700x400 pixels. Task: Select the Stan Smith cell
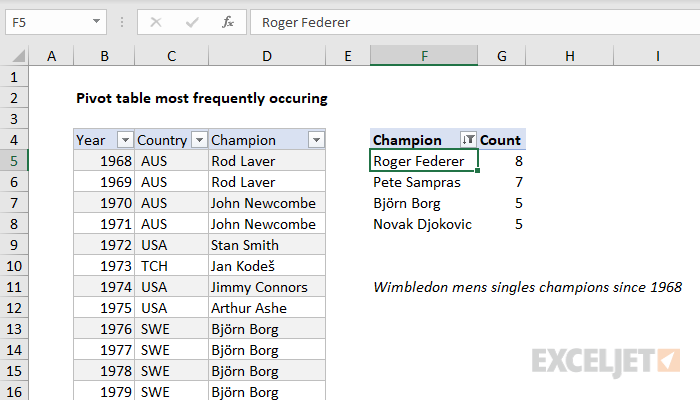tap(267, 245)
